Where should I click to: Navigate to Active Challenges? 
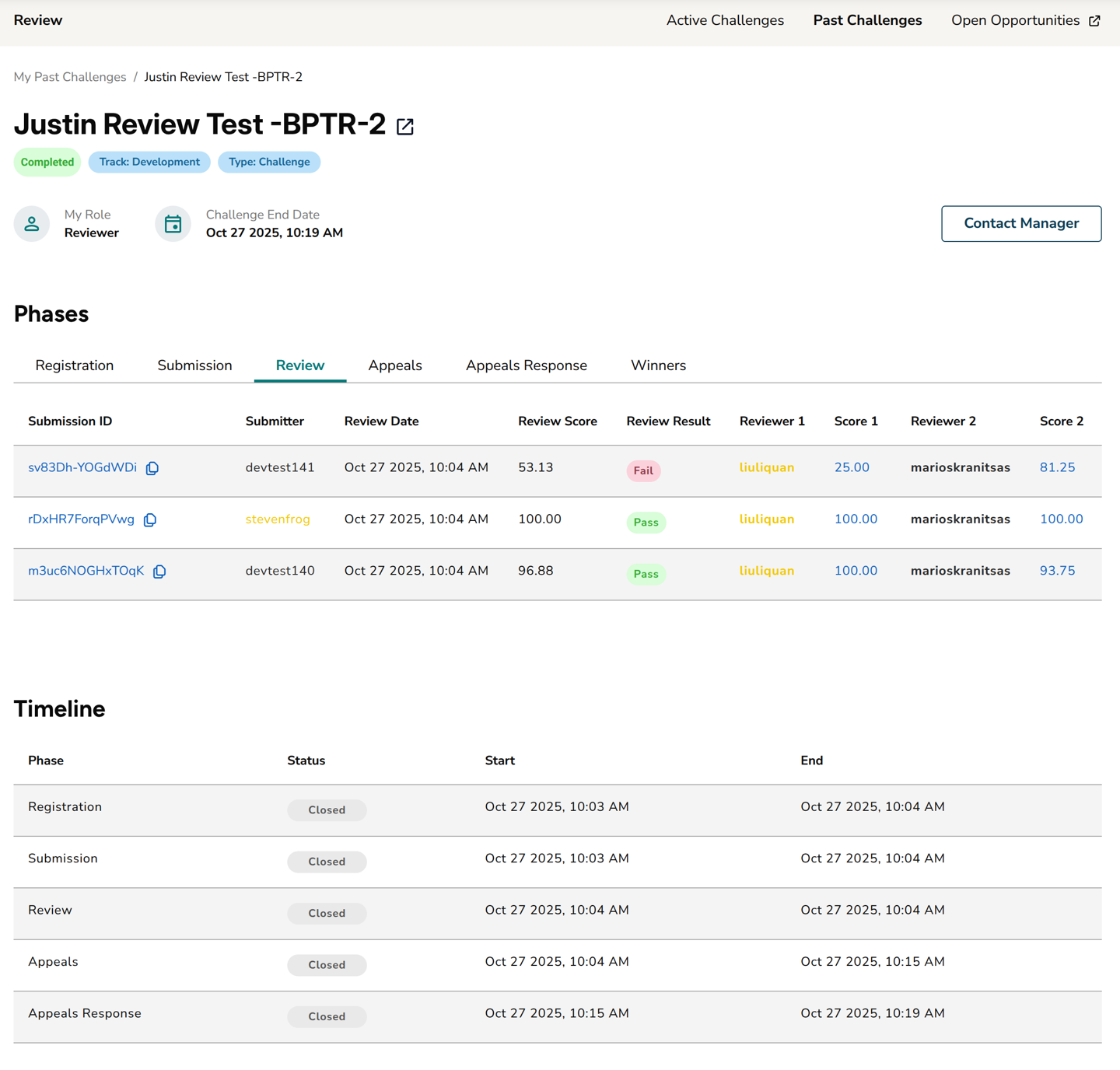(725, 20)
